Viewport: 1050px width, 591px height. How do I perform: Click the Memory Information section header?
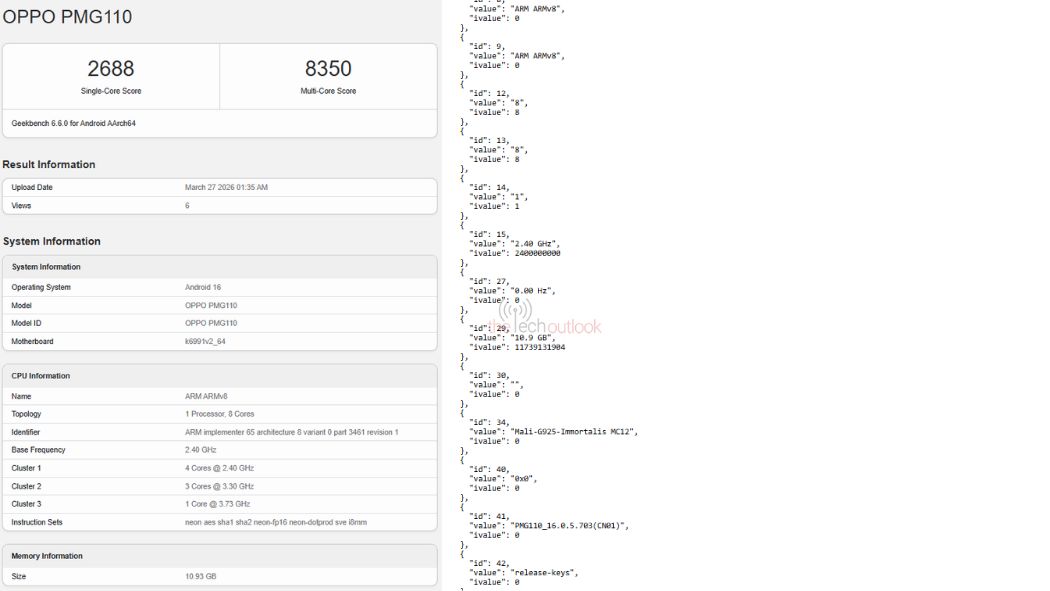[x=47, y=556]
